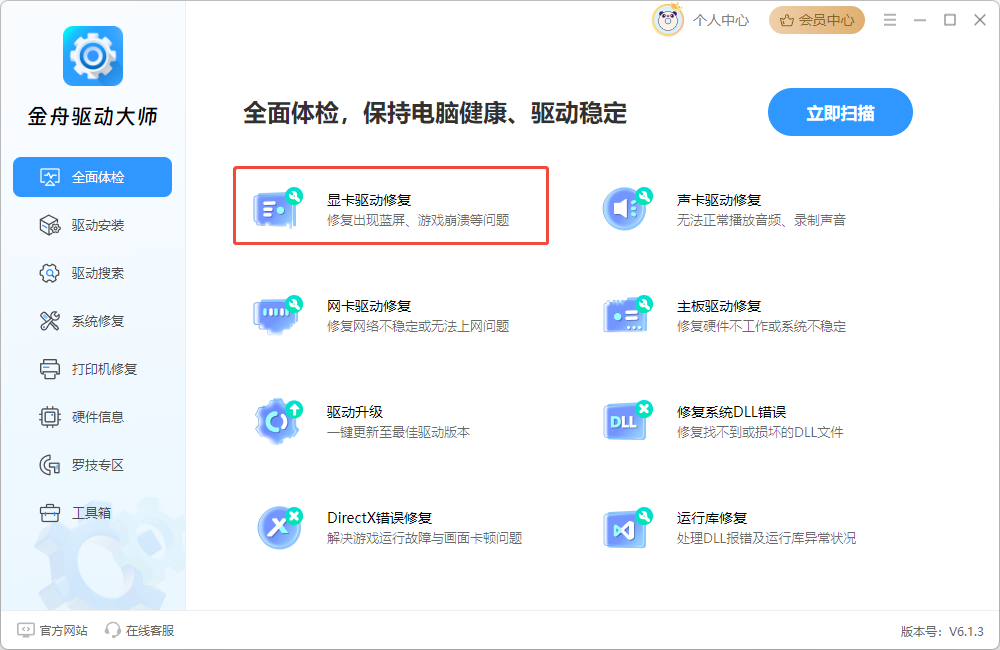Open the 会员中心 button

817,20
